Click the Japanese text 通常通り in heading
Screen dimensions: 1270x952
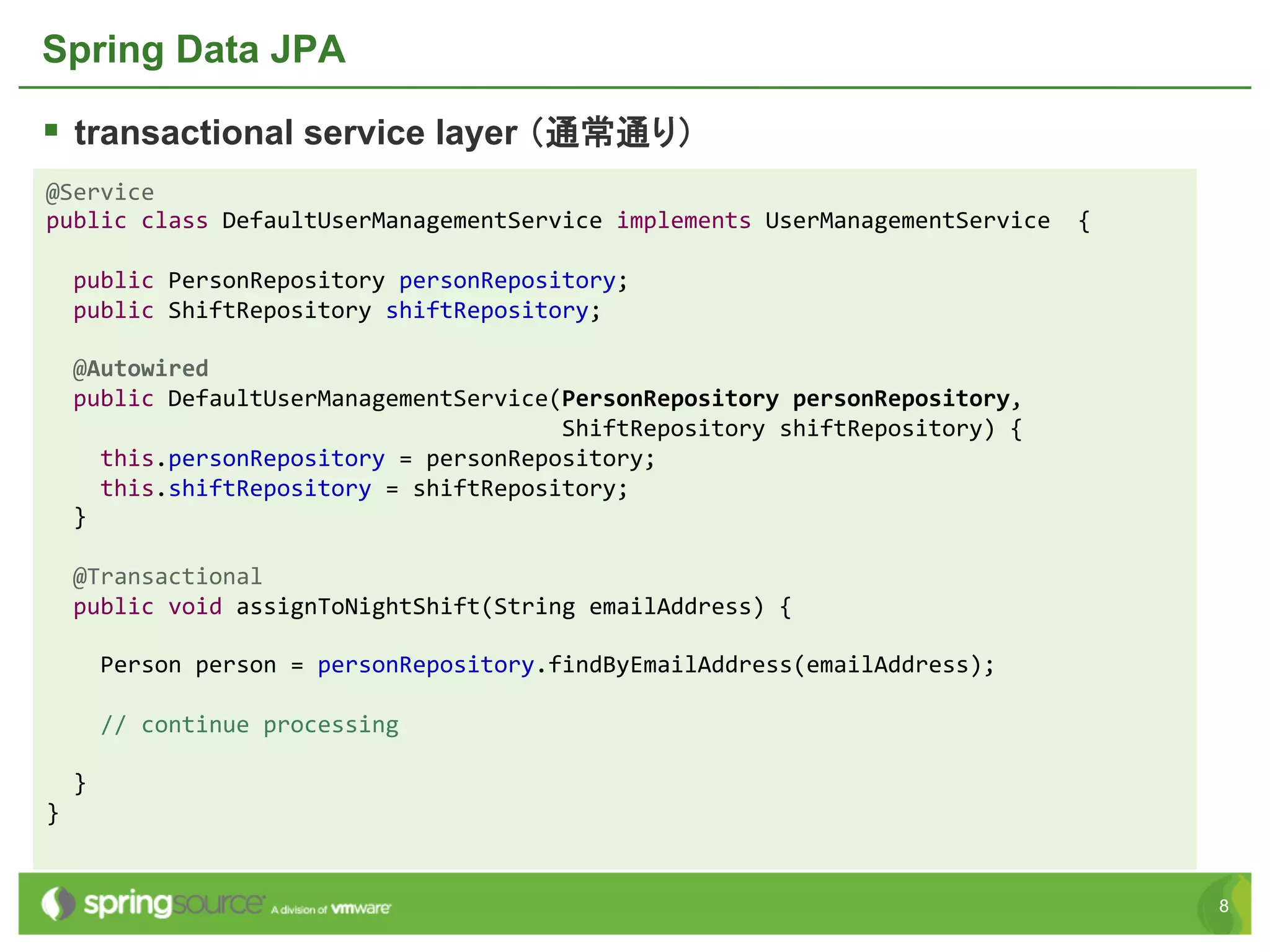(611, 133)
